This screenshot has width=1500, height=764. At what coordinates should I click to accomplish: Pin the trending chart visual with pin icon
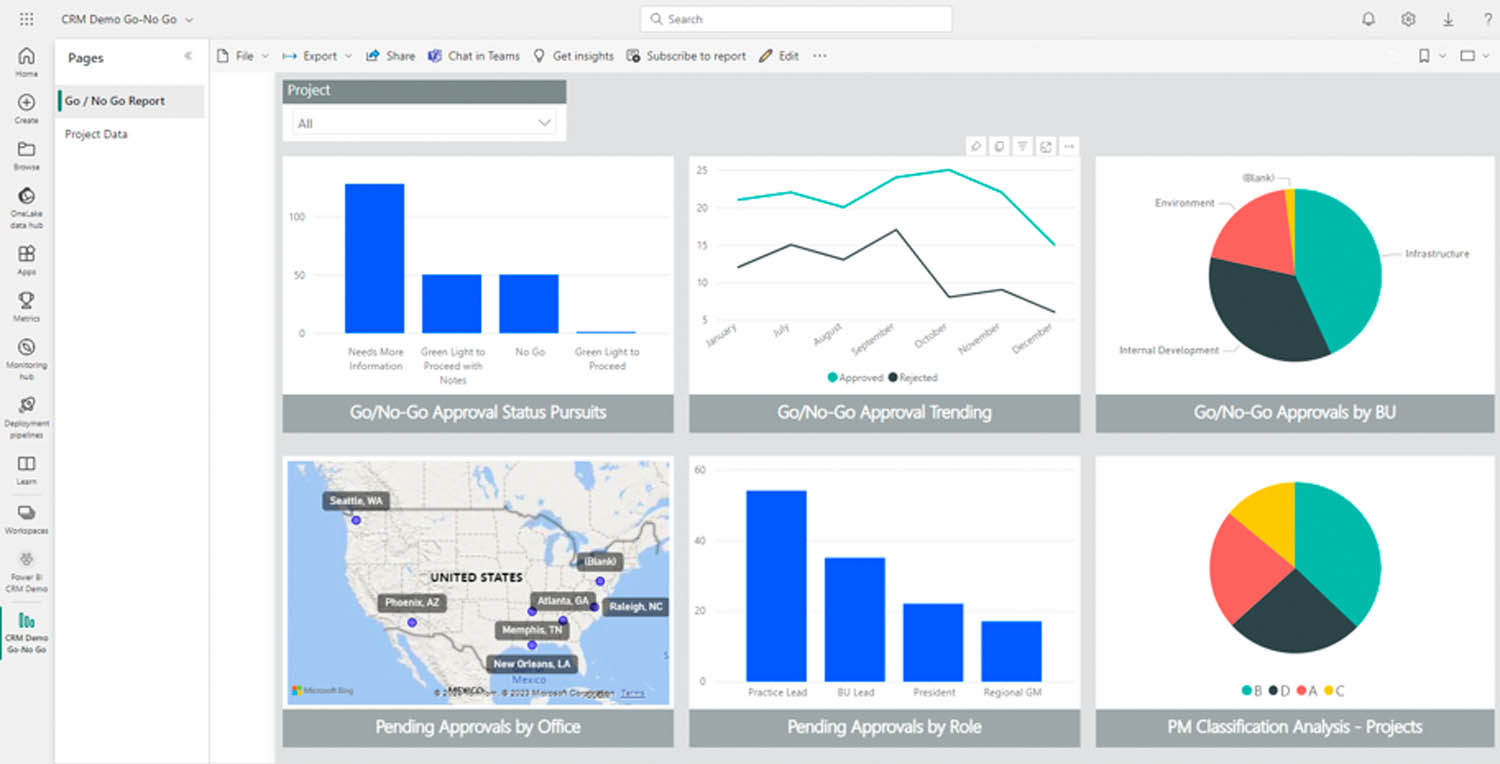click(976, 147)
